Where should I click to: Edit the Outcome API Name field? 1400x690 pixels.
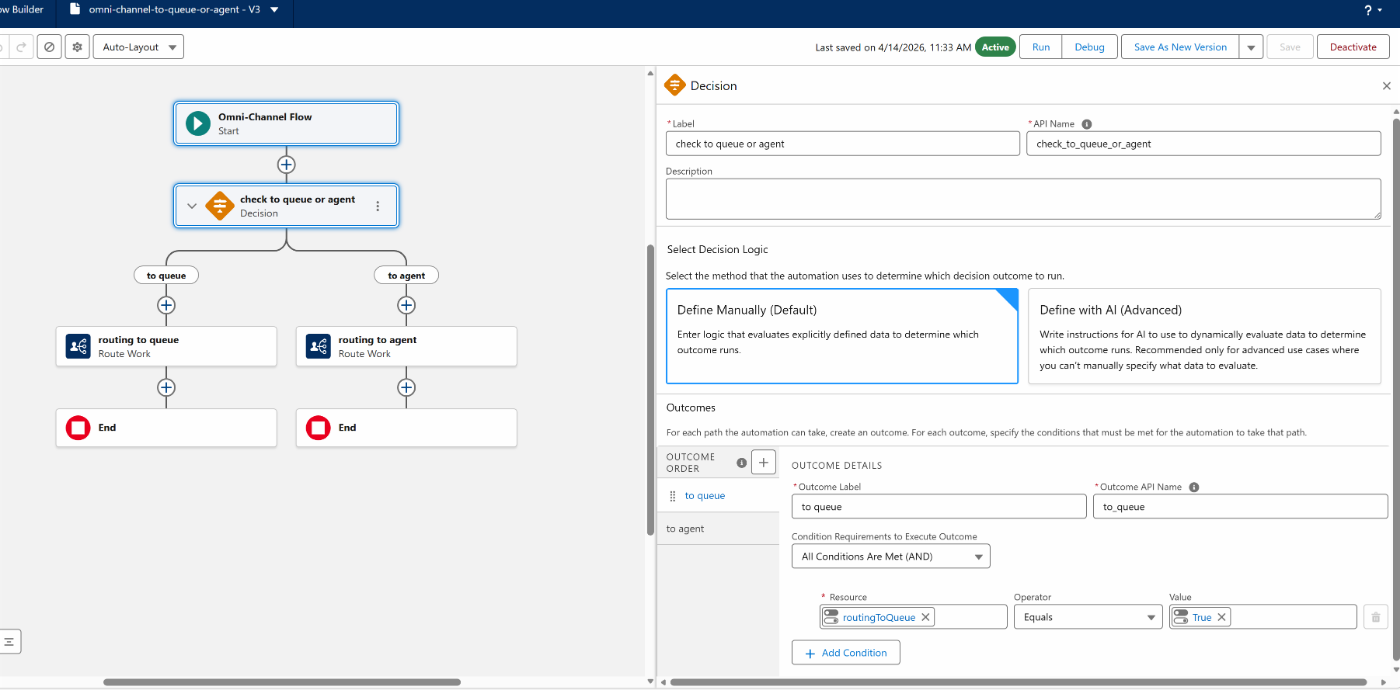(1240, 507)
